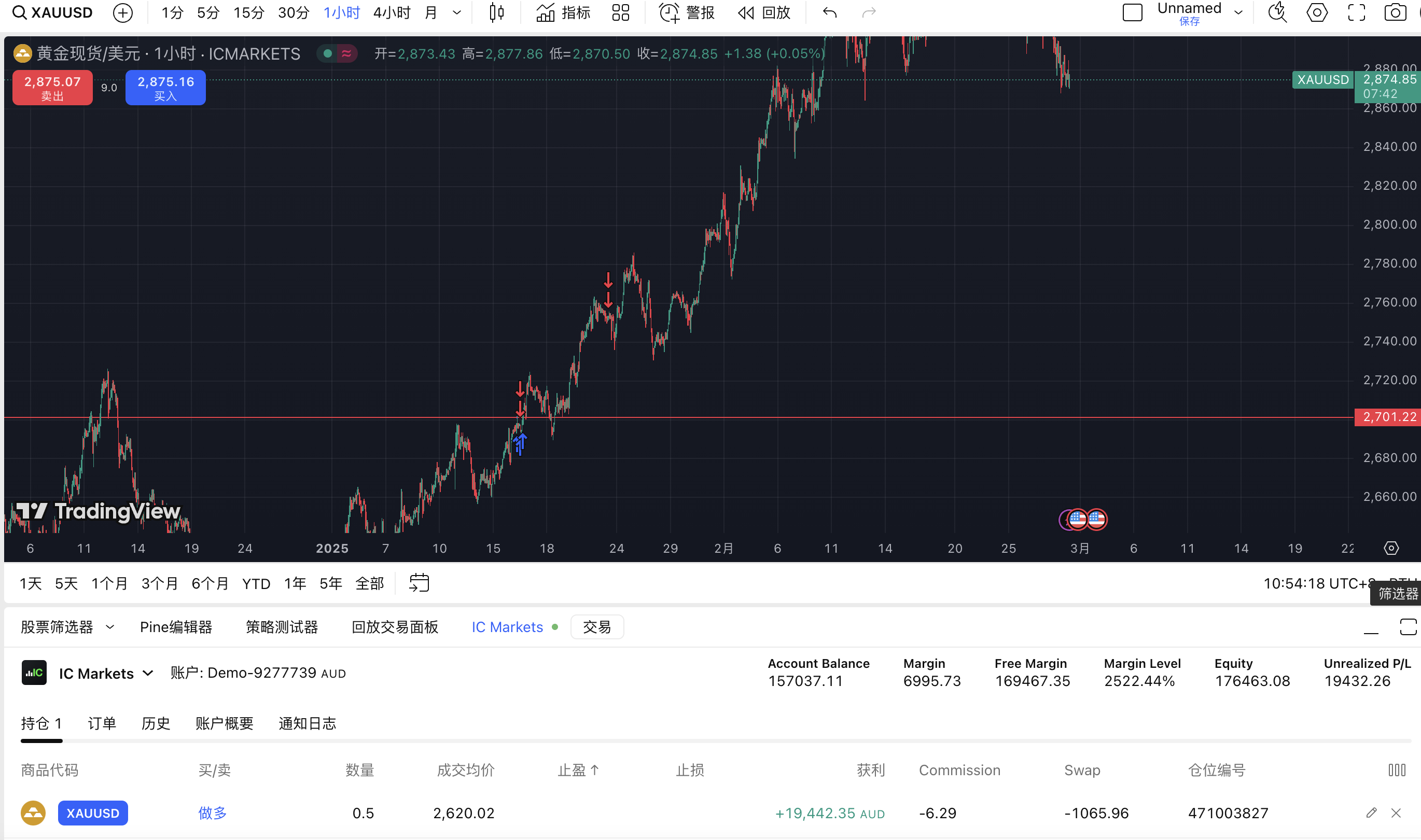This screenshot has height=840, width=1421.
Task: Switch to the Pine编辑器 tab
Action: click(176, 627)
